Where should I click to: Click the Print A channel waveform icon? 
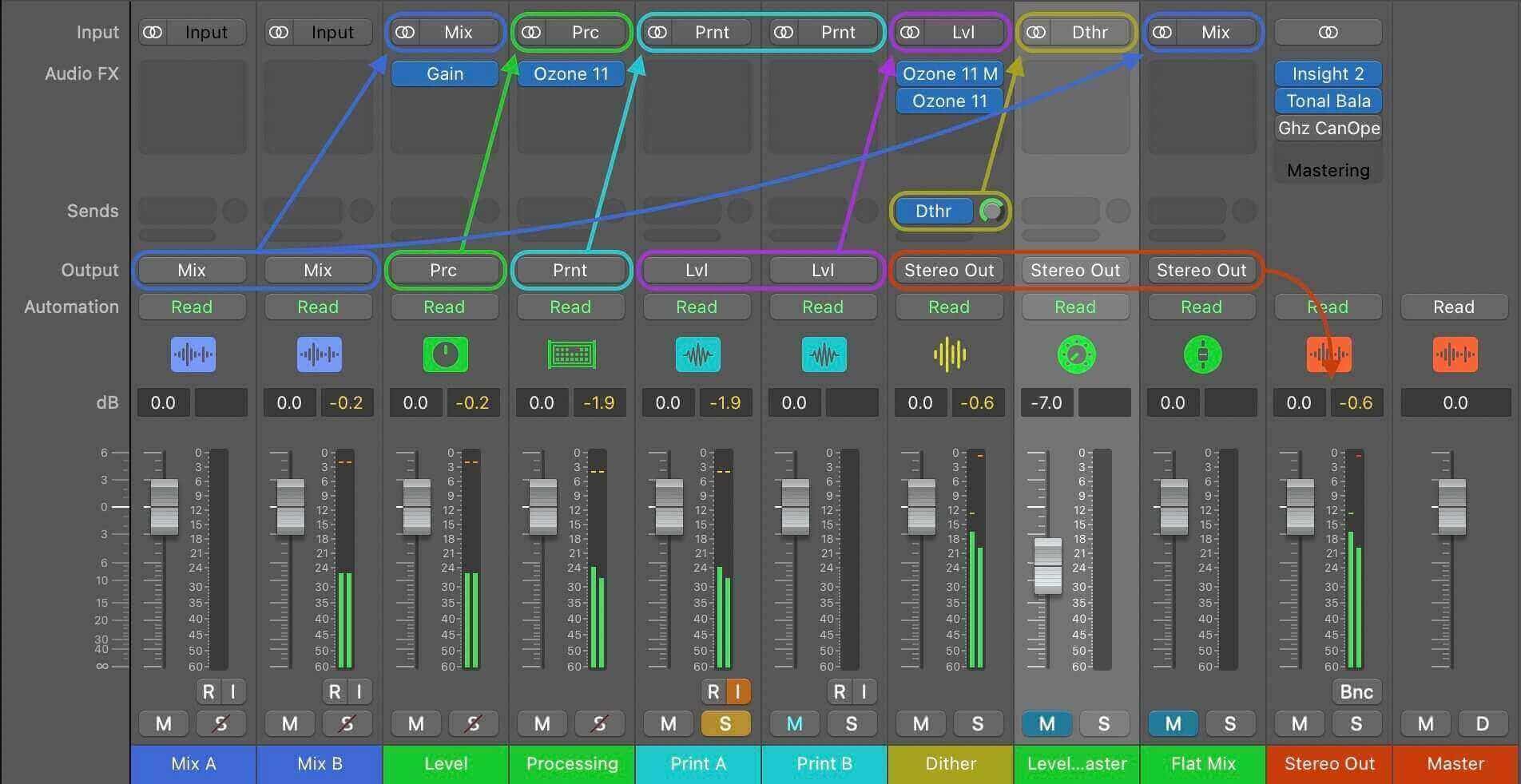click(697, 354)
